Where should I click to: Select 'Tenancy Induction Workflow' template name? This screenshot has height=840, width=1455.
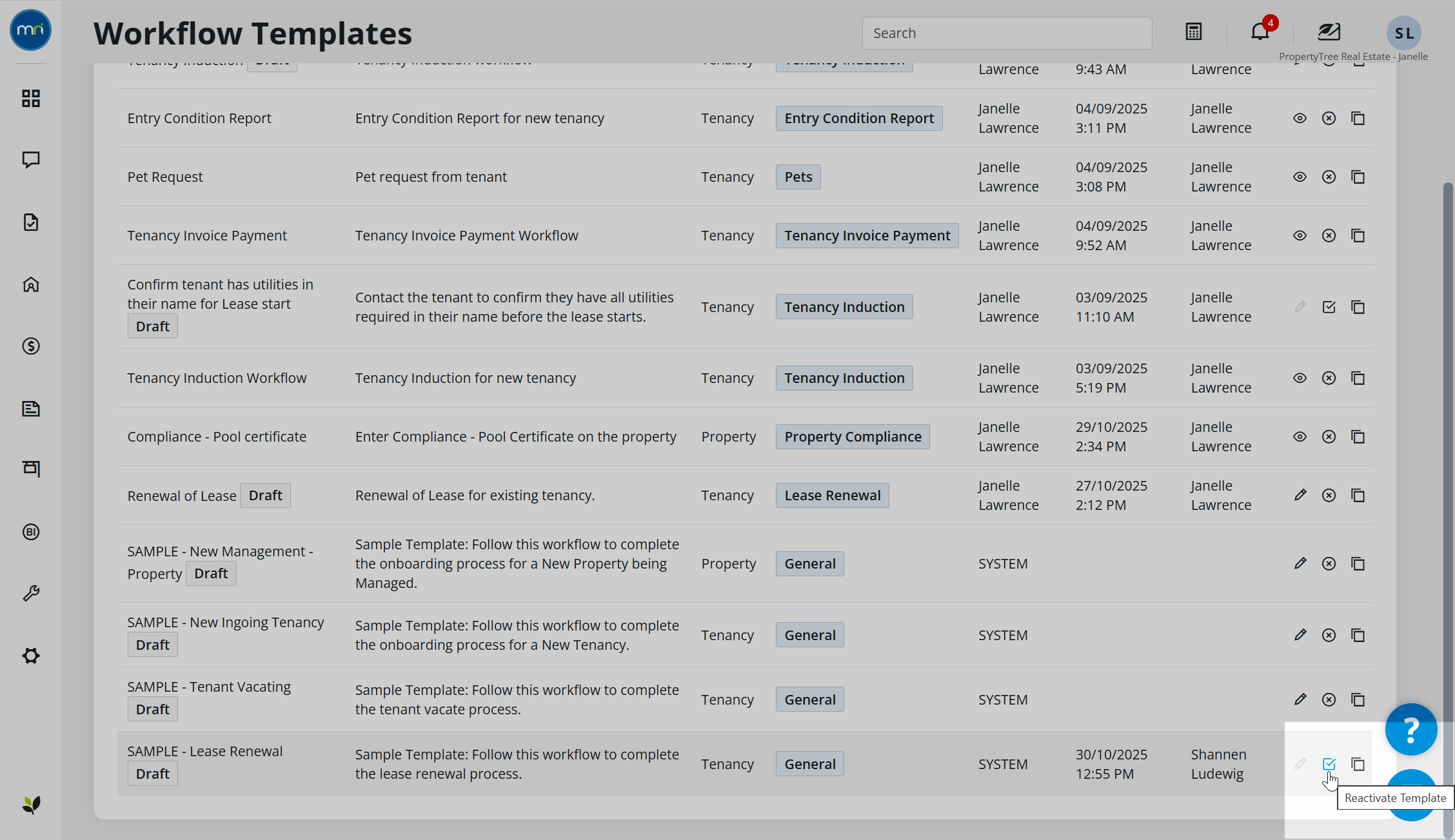[217, 378]
